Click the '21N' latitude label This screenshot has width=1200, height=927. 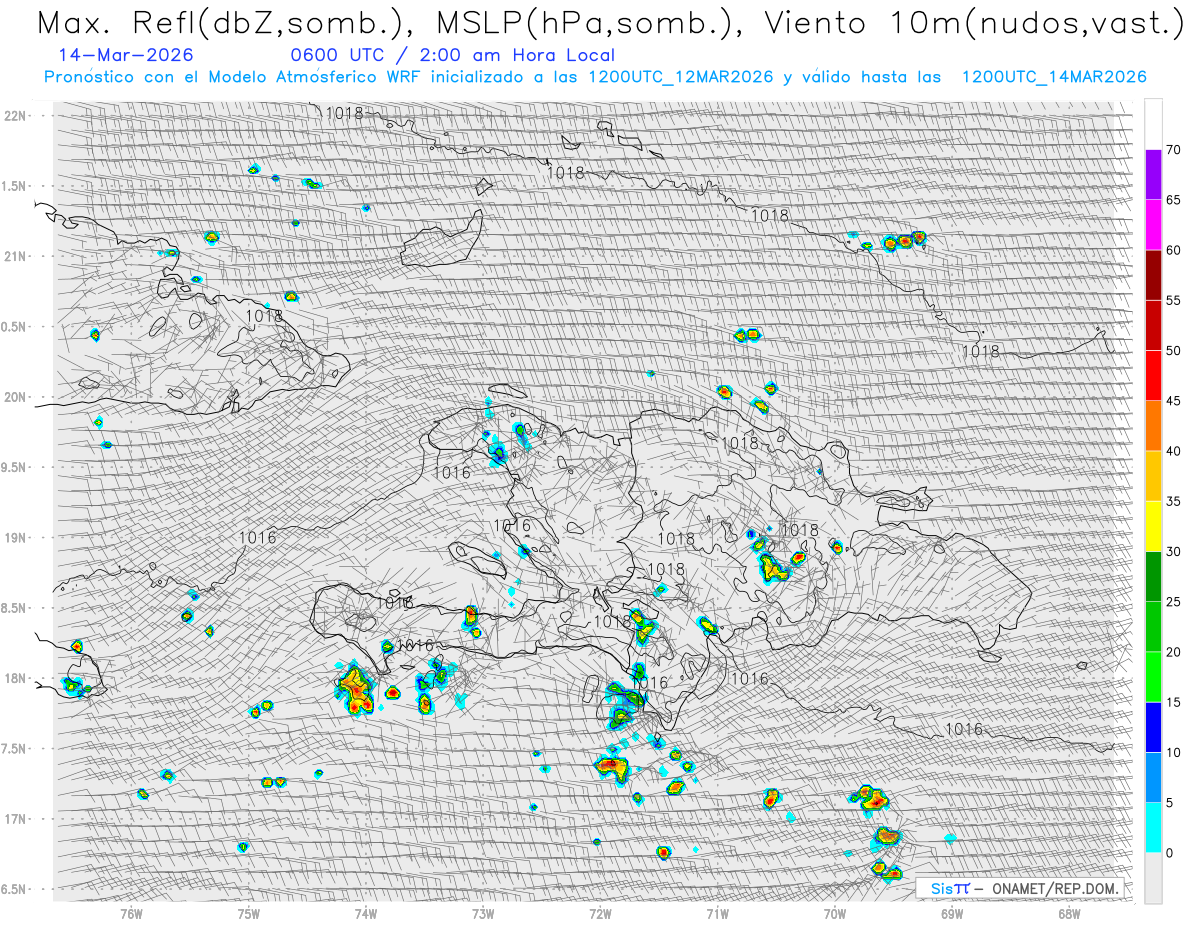(x=15, y=256)
